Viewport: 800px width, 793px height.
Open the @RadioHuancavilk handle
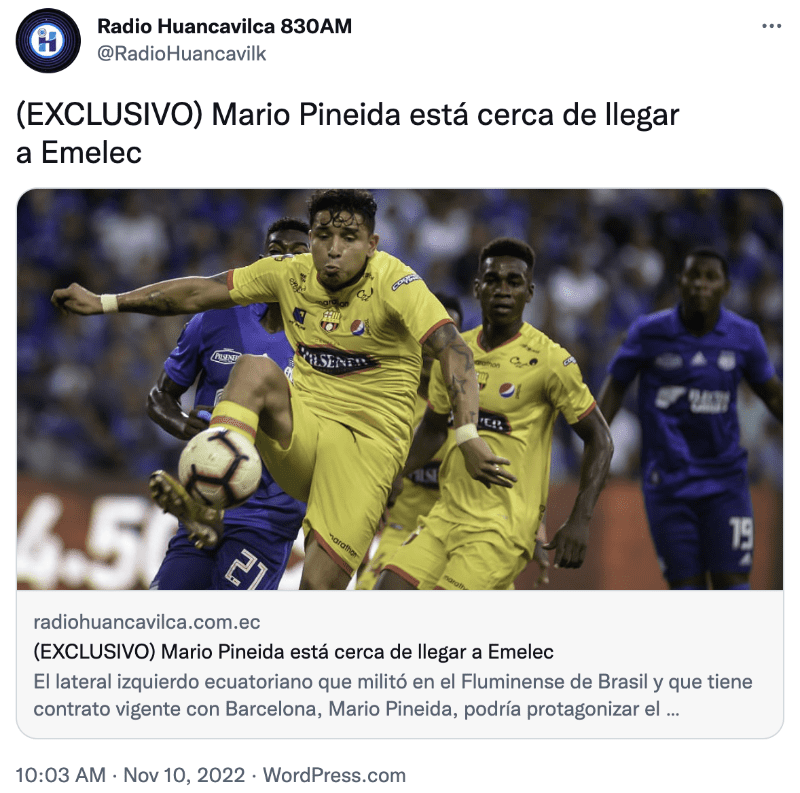coord(182,54)
